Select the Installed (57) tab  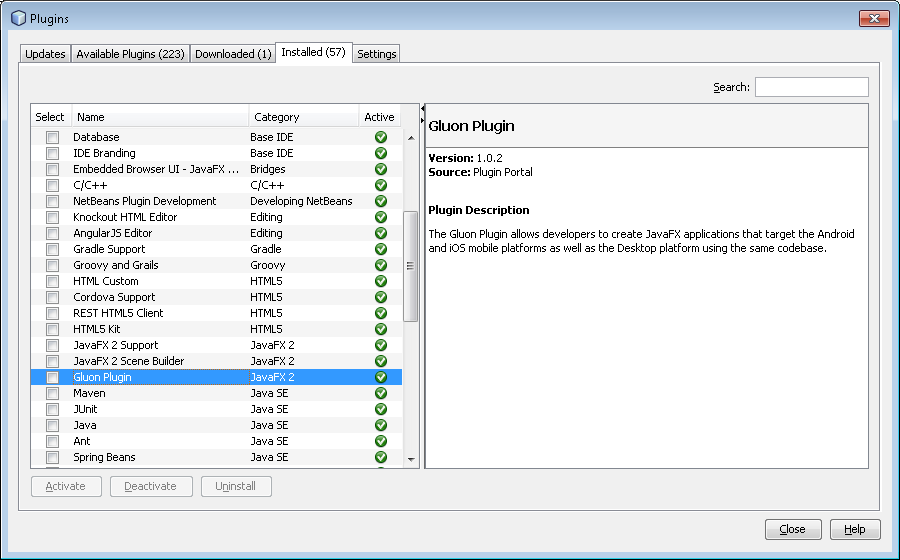313,52
